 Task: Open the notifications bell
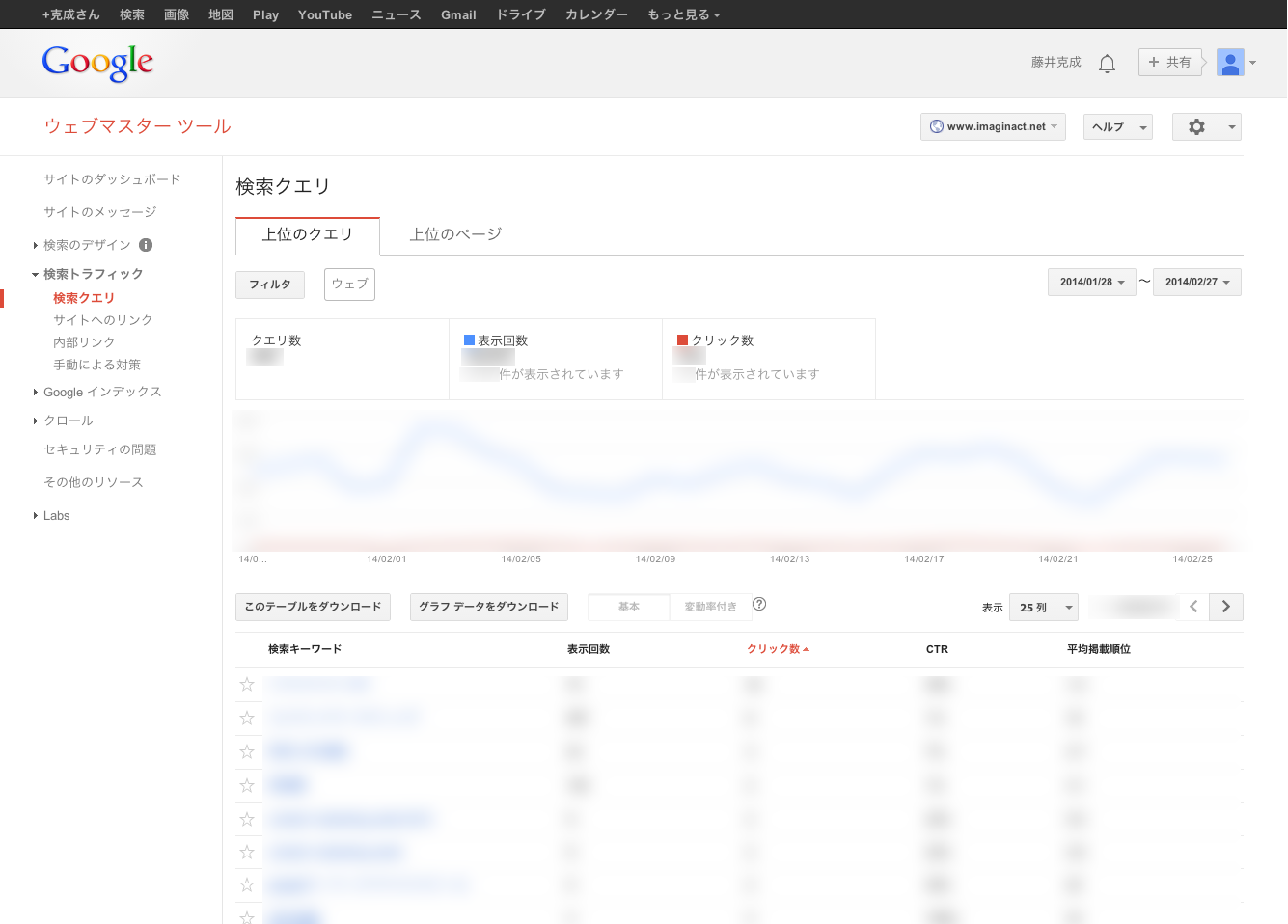coord(1107,64)
